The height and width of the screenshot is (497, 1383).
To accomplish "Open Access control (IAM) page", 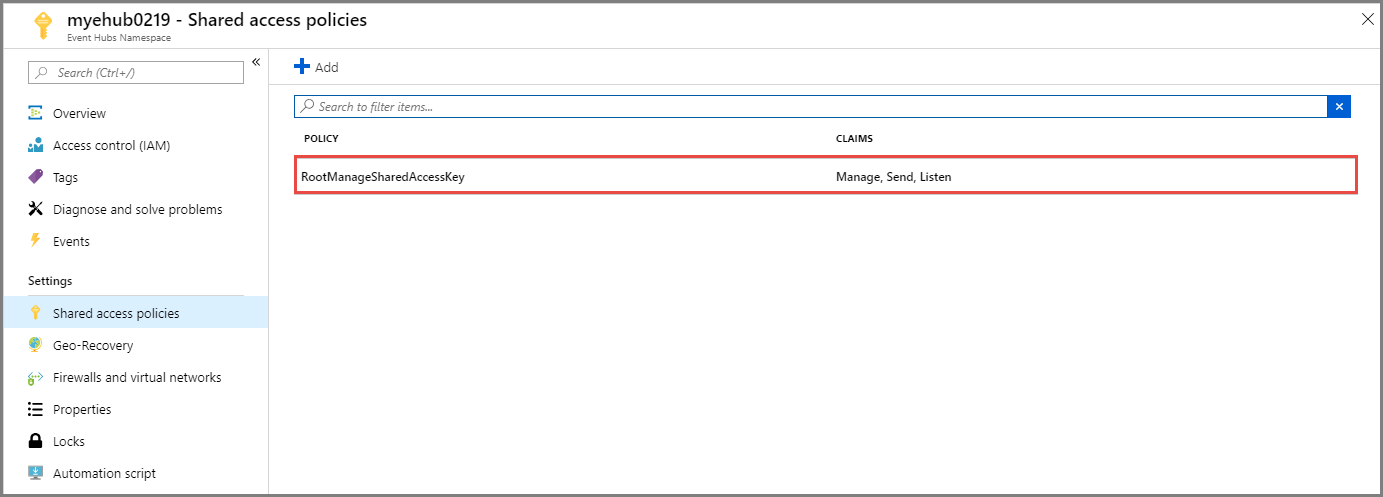I will (x=111, y=145).
